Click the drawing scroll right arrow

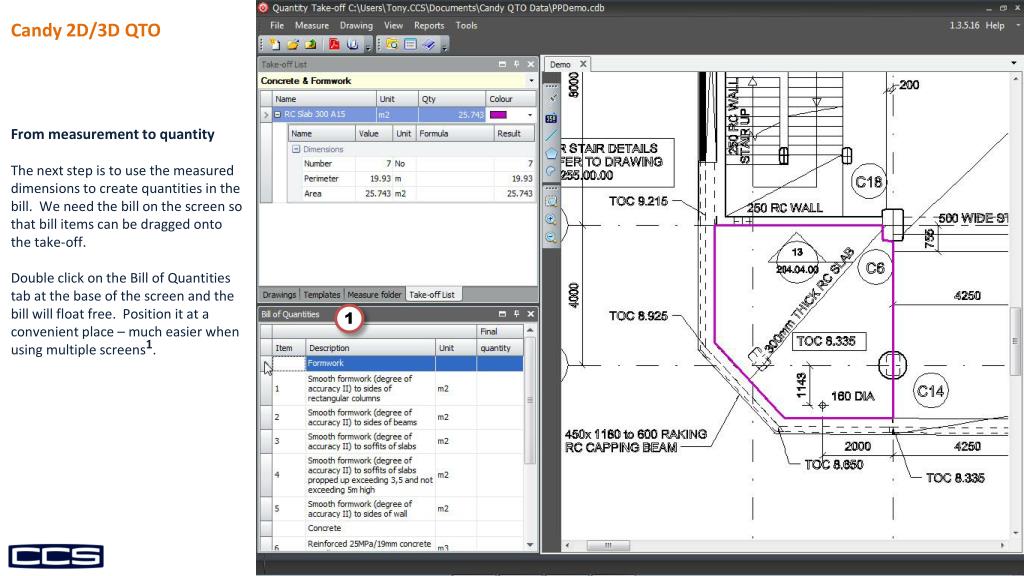[x=1002, y=545]
